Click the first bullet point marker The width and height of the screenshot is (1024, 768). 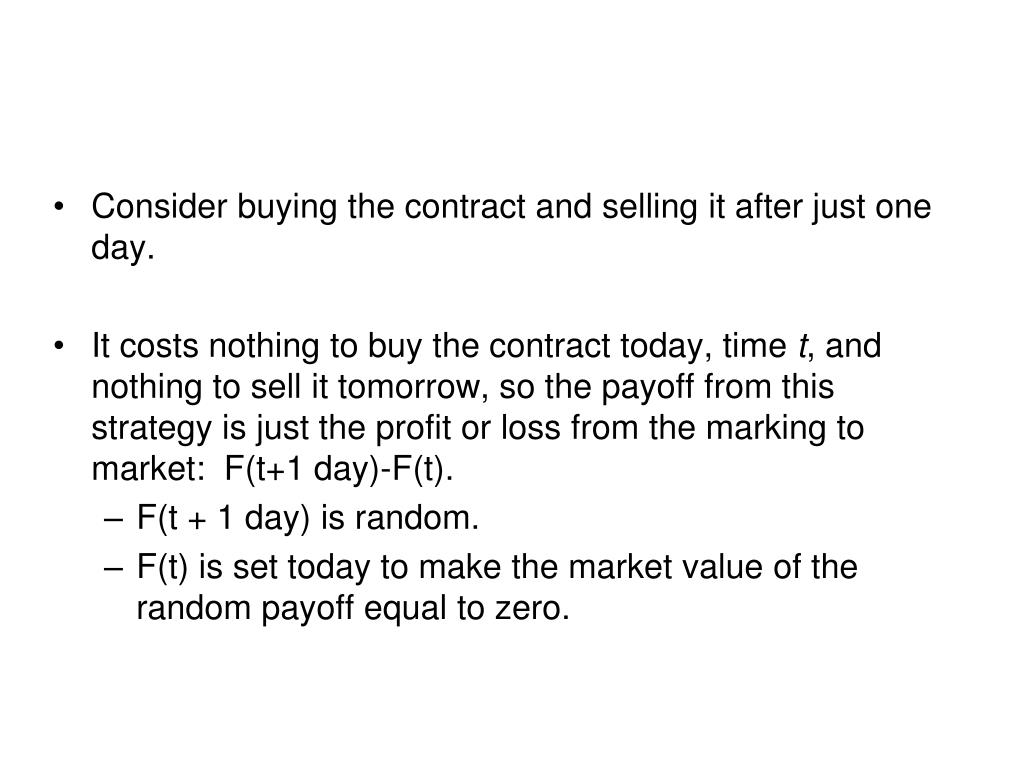59,208
